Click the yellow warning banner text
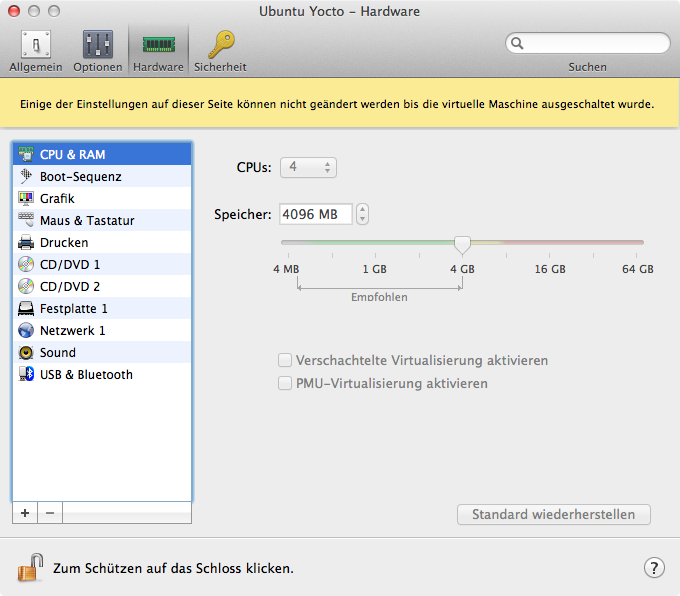The image size is (680, 596). click(x=337, y=104)
